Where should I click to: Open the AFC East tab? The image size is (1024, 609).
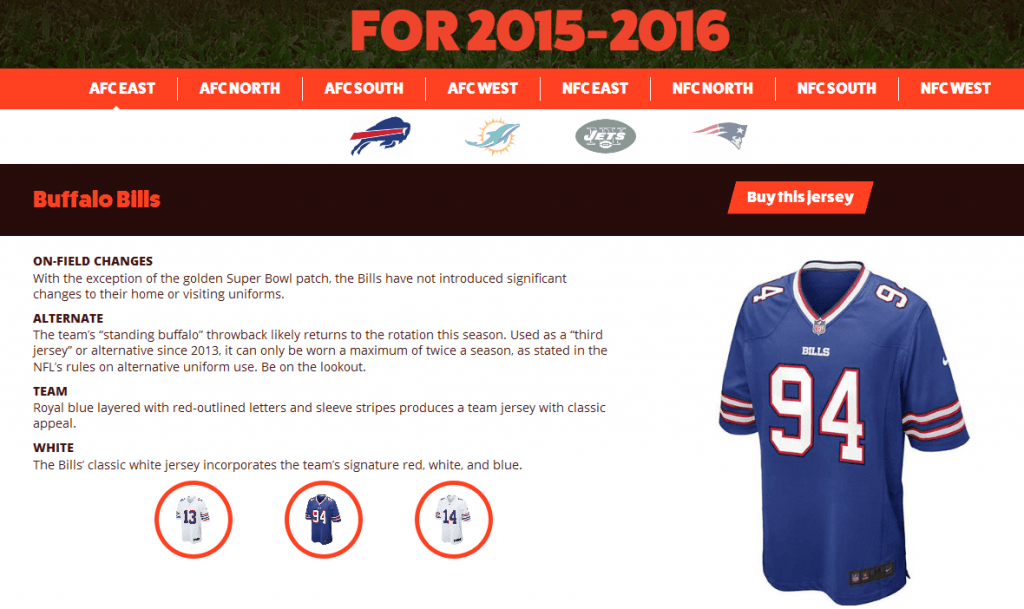pos(122,88)
